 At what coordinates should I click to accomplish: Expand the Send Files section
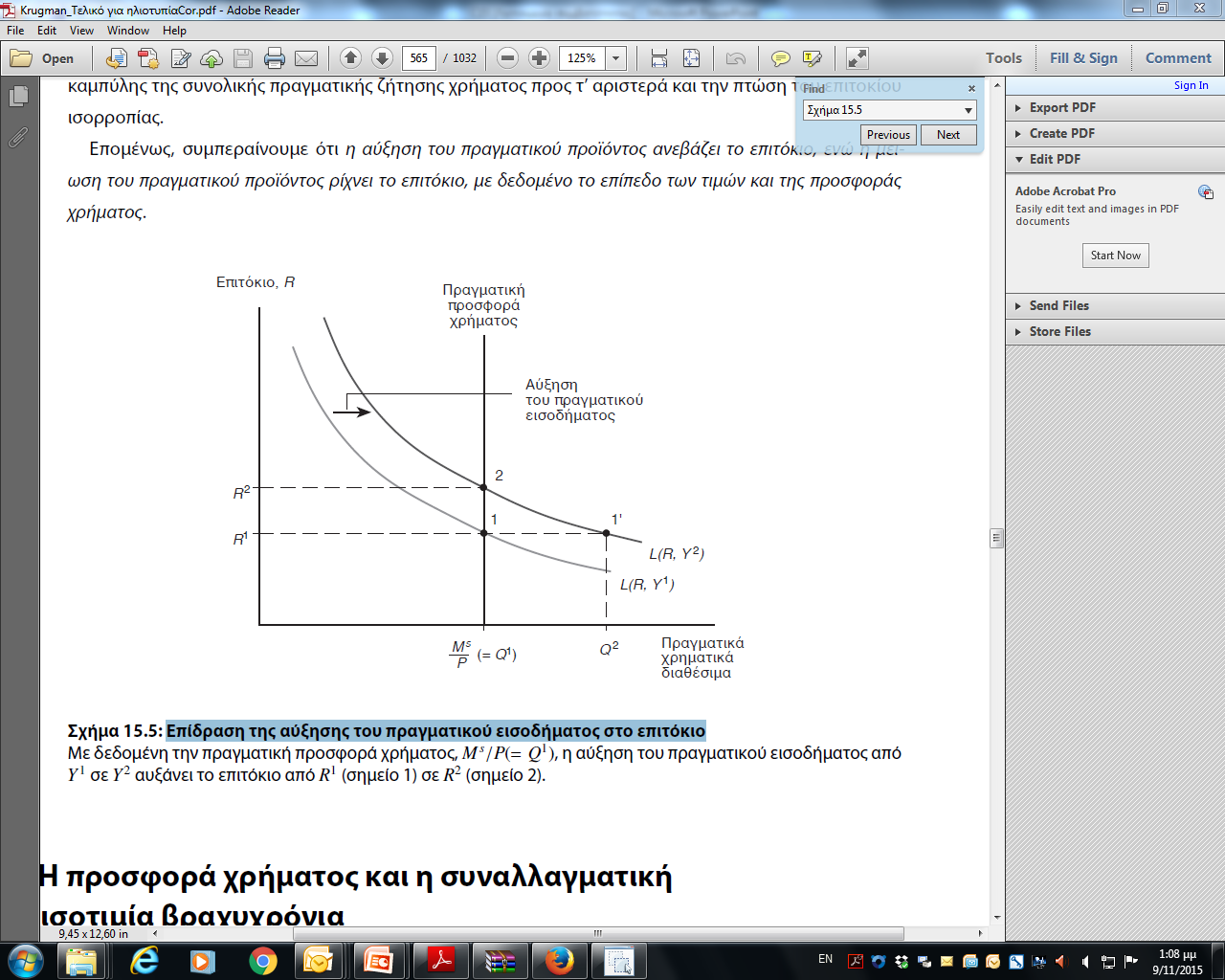click(1115, 305)
